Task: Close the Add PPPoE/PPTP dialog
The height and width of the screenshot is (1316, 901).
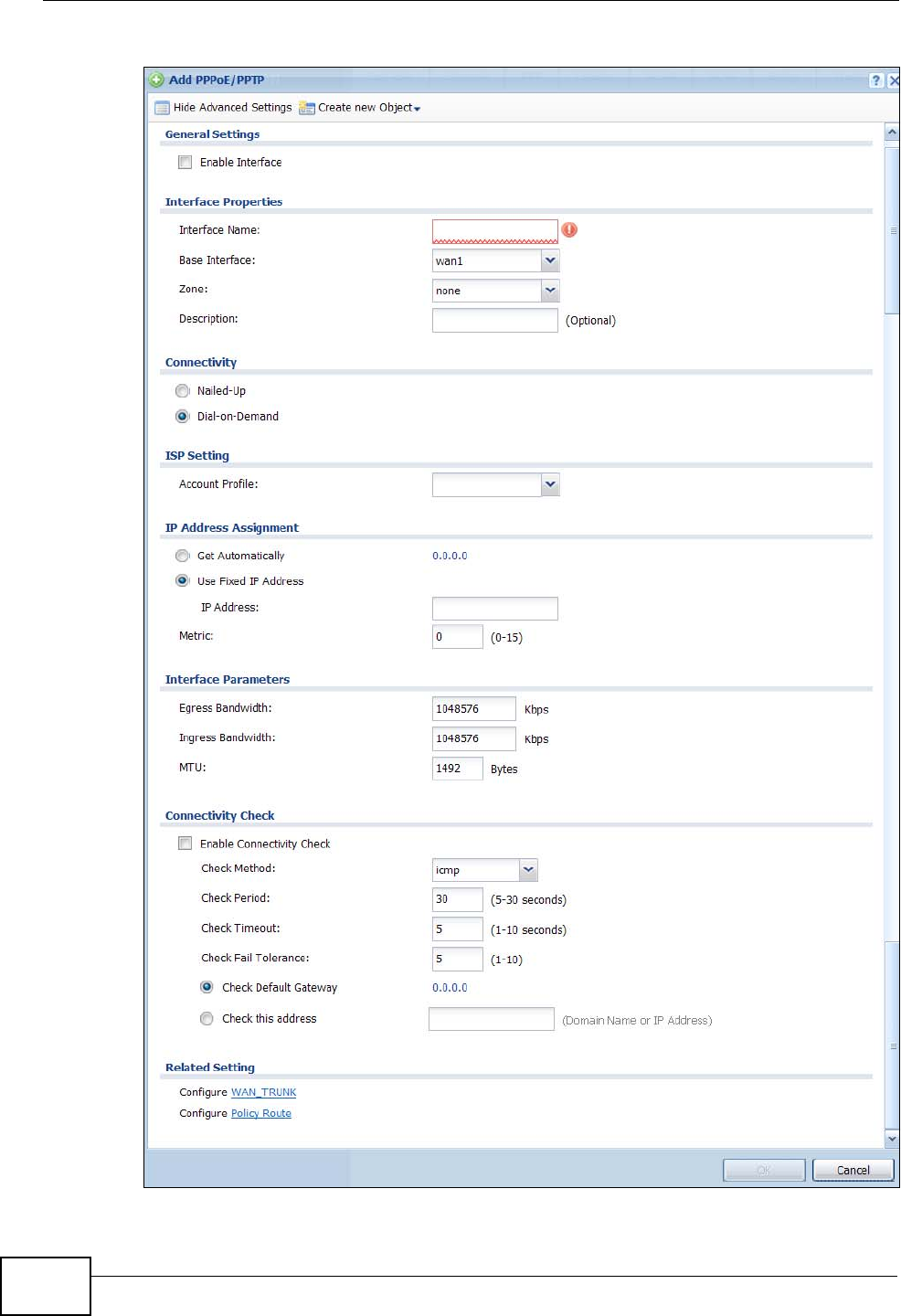Action: click(x=894, y=80)
